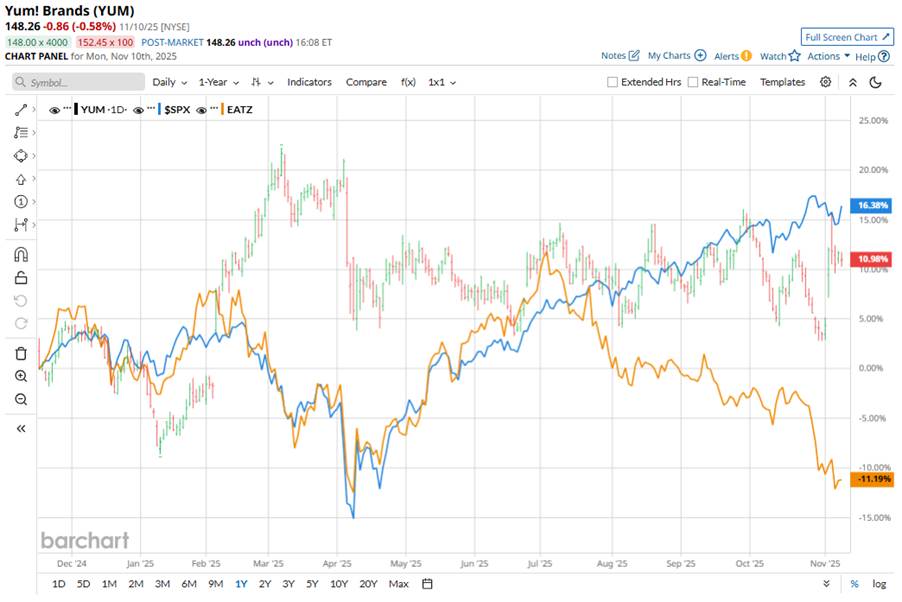902x602 pixels.
Task: Enable the Extended Hrs checkbox
Action: [x=612, y=82]
